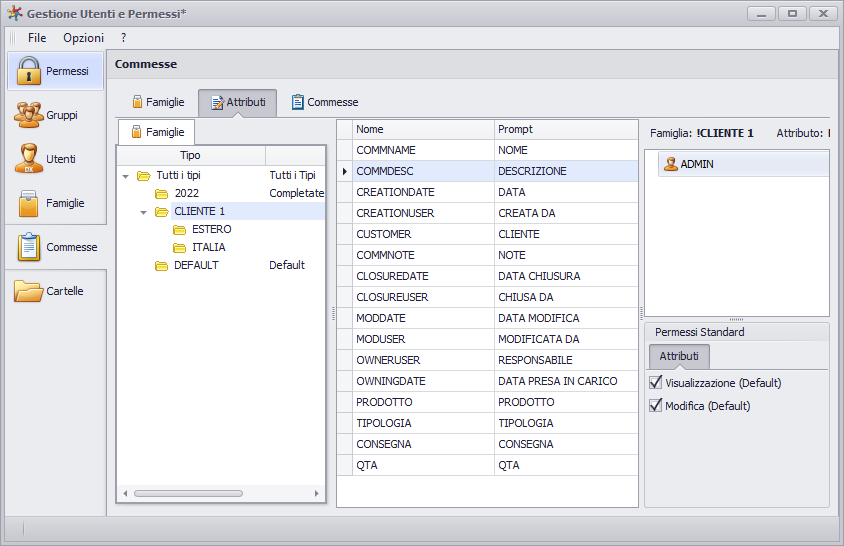Select the Attributi tab under Permessi Standard

679,356
